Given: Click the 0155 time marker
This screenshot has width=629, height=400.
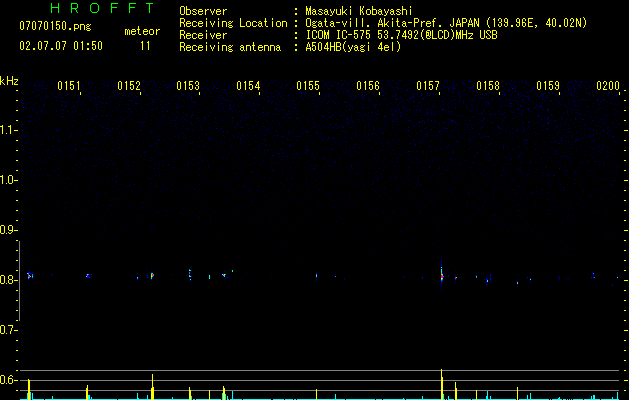Looking at the screenshot, I should point(308,86).
